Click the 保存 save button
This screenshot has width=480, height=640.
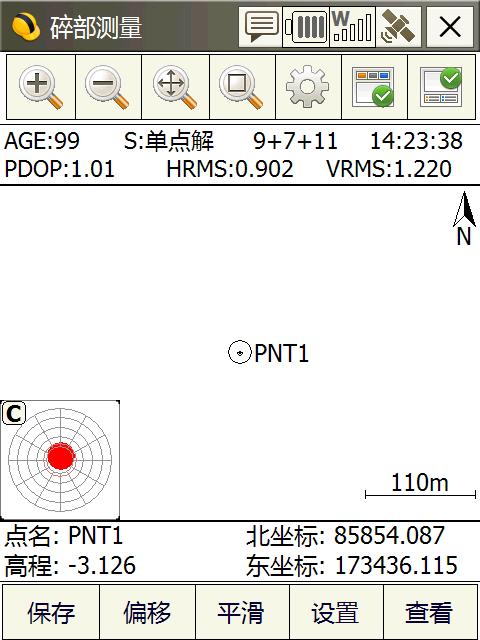[51, 612]
